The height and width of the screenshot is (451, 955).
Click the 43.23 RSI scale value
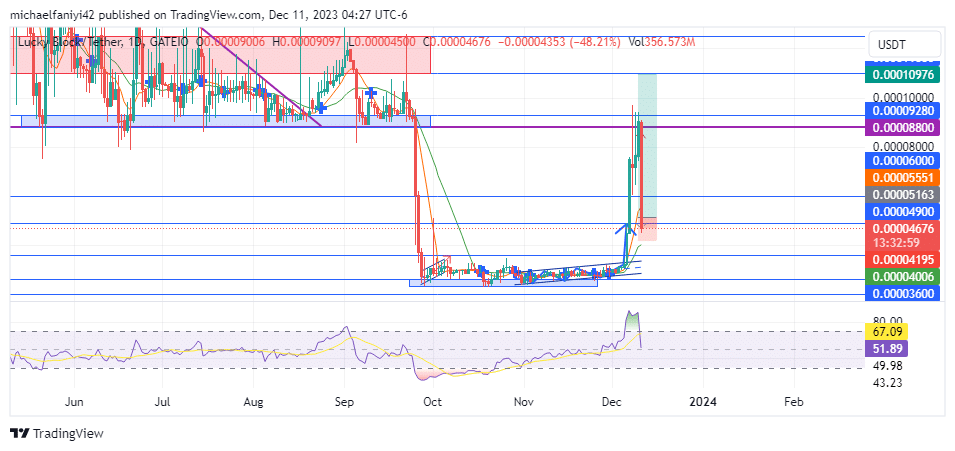(x=886, y=383)
